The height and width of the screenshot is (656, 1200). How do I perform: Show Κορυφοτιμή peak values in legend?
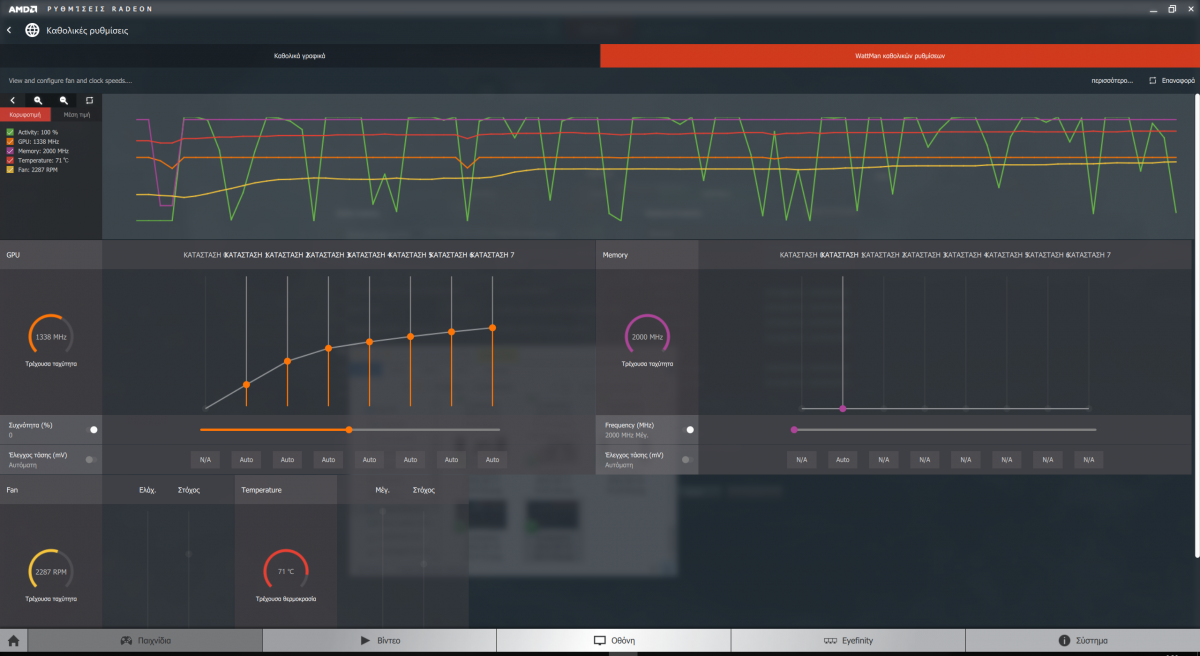pos(25,115)
